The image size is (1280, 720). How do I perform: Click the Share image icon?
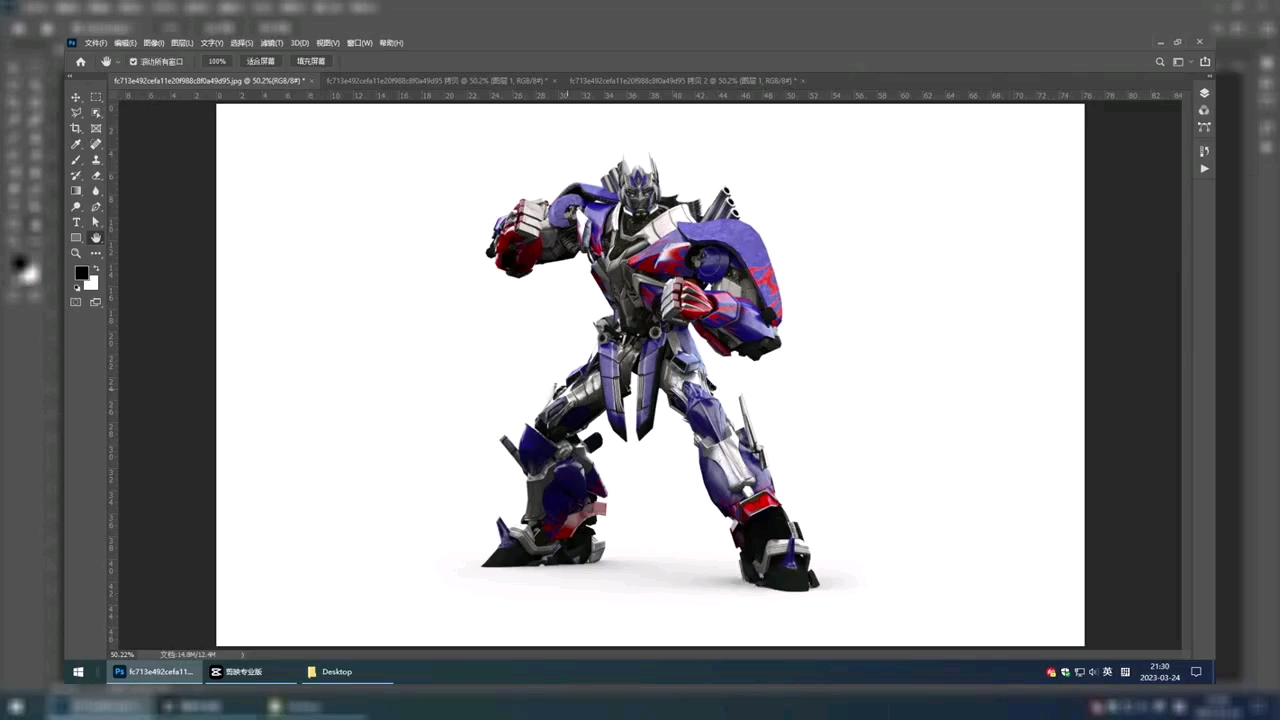(1205, 62)
